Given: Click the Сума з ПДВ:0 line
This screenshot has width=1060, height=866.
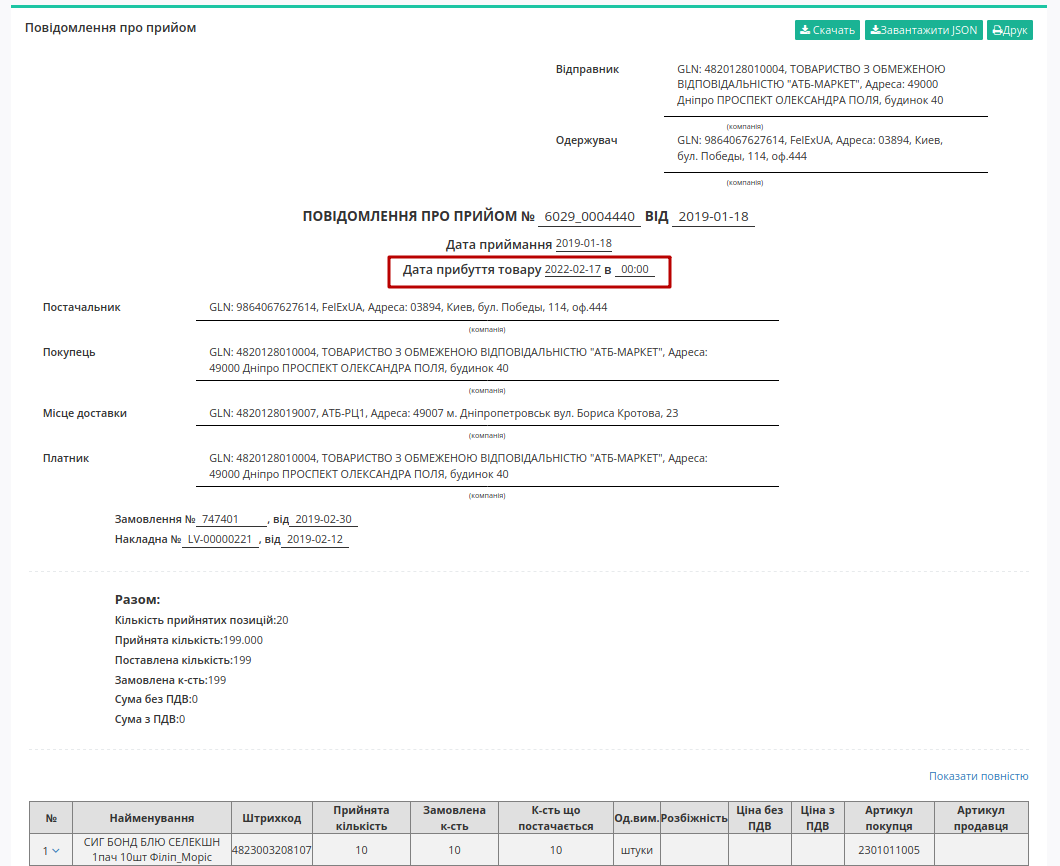Looking at the screenshot, I should click(150, 719).
